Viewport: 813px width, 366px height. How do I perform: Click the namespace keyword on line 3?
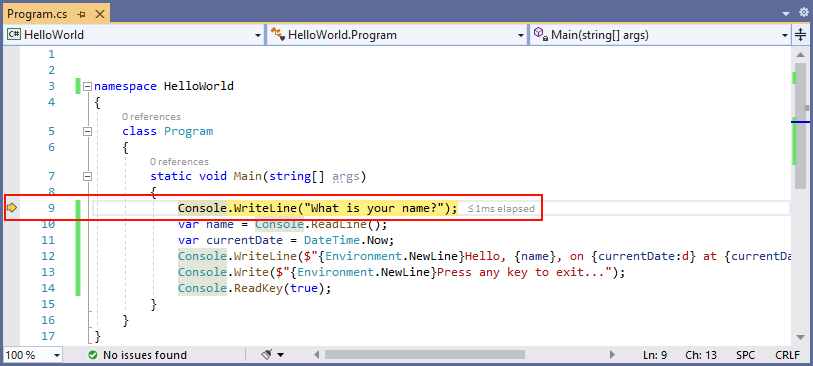pyautogui.click(x=125, y=86)
